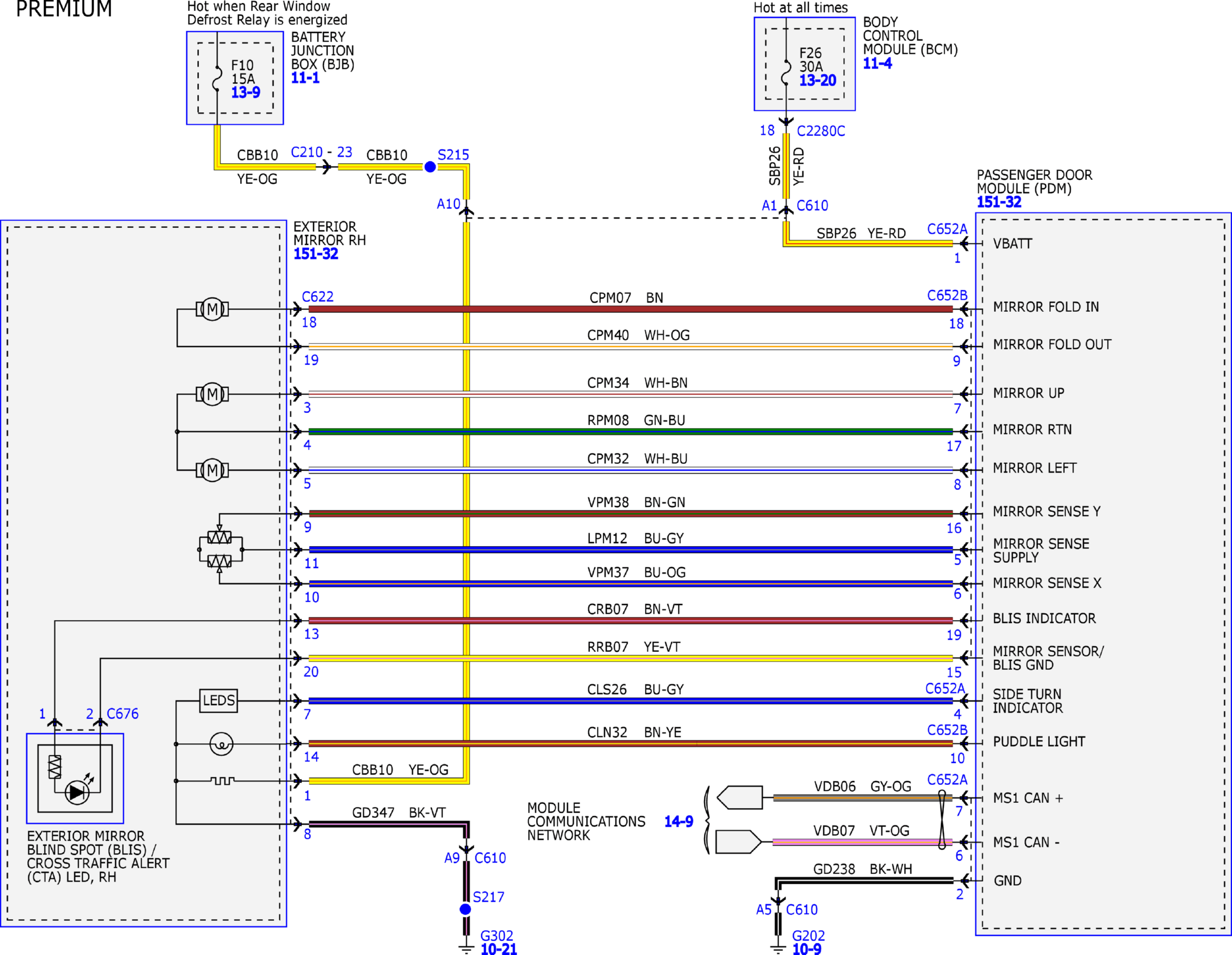Click the MIRROR LEFT pin label

(x=1035, y=468)
